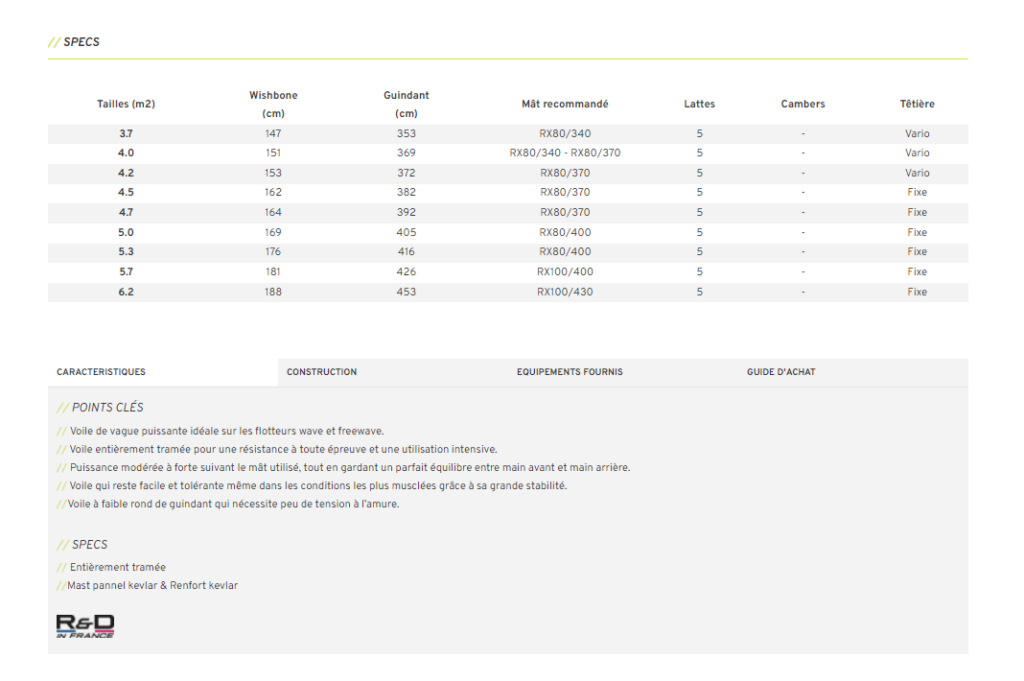Select the 6.2 size cell
The height and width of the screenshot is (681, 1024).
pyautogui.click(x=126, y=292)
